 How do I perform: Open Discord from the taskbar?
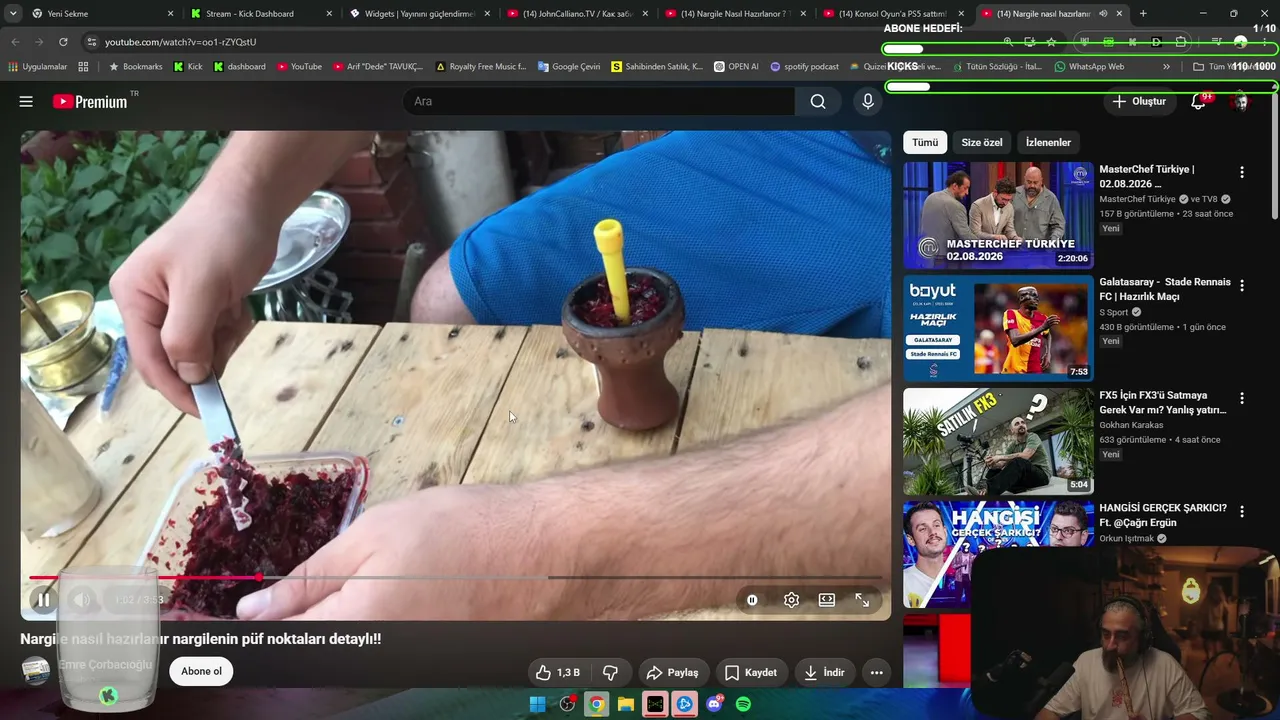tap(714, 704)
